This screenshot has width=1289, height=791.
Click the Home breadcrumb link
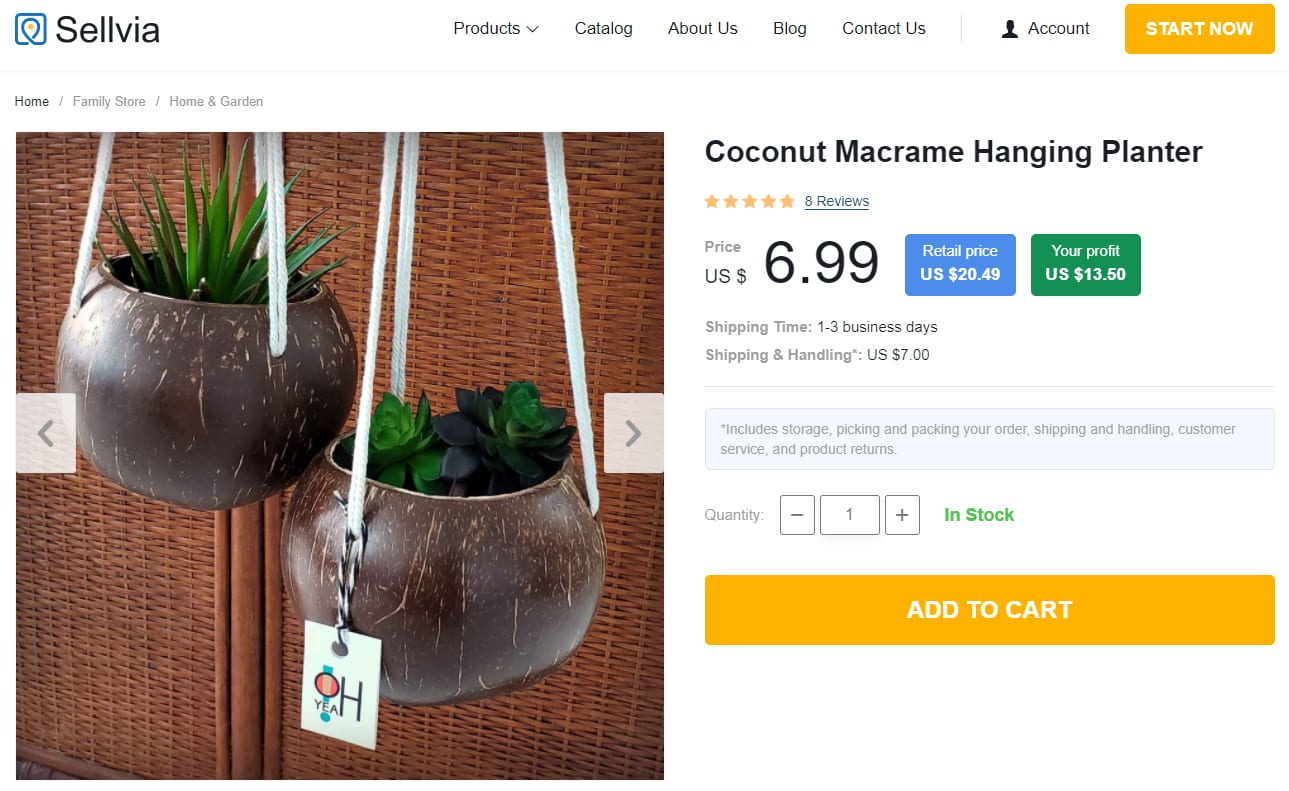(x=32, y=101)
